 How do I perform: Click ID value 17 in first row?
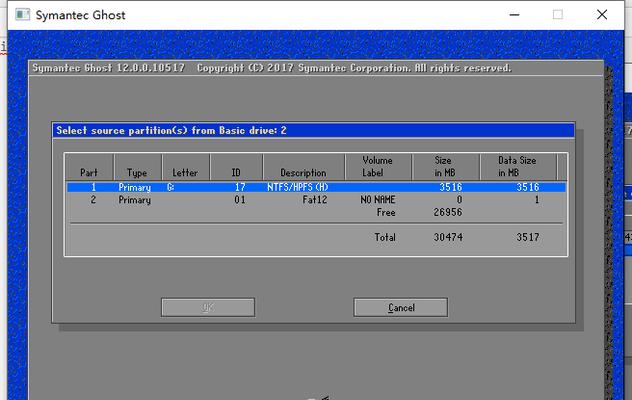pos(240,187)
